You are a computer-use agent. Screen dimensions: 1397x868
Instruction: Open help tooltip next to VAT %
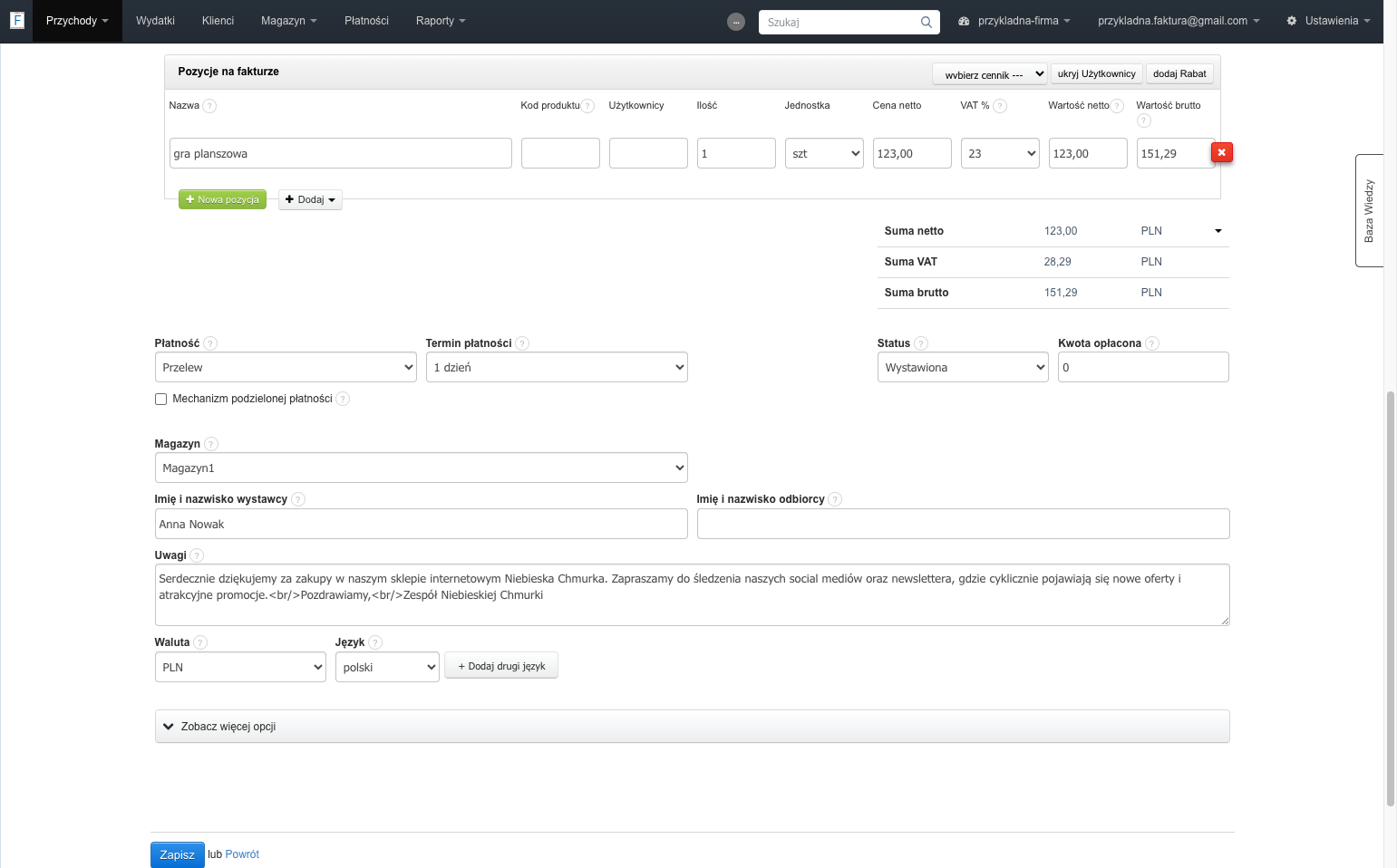pos(1000,106)
